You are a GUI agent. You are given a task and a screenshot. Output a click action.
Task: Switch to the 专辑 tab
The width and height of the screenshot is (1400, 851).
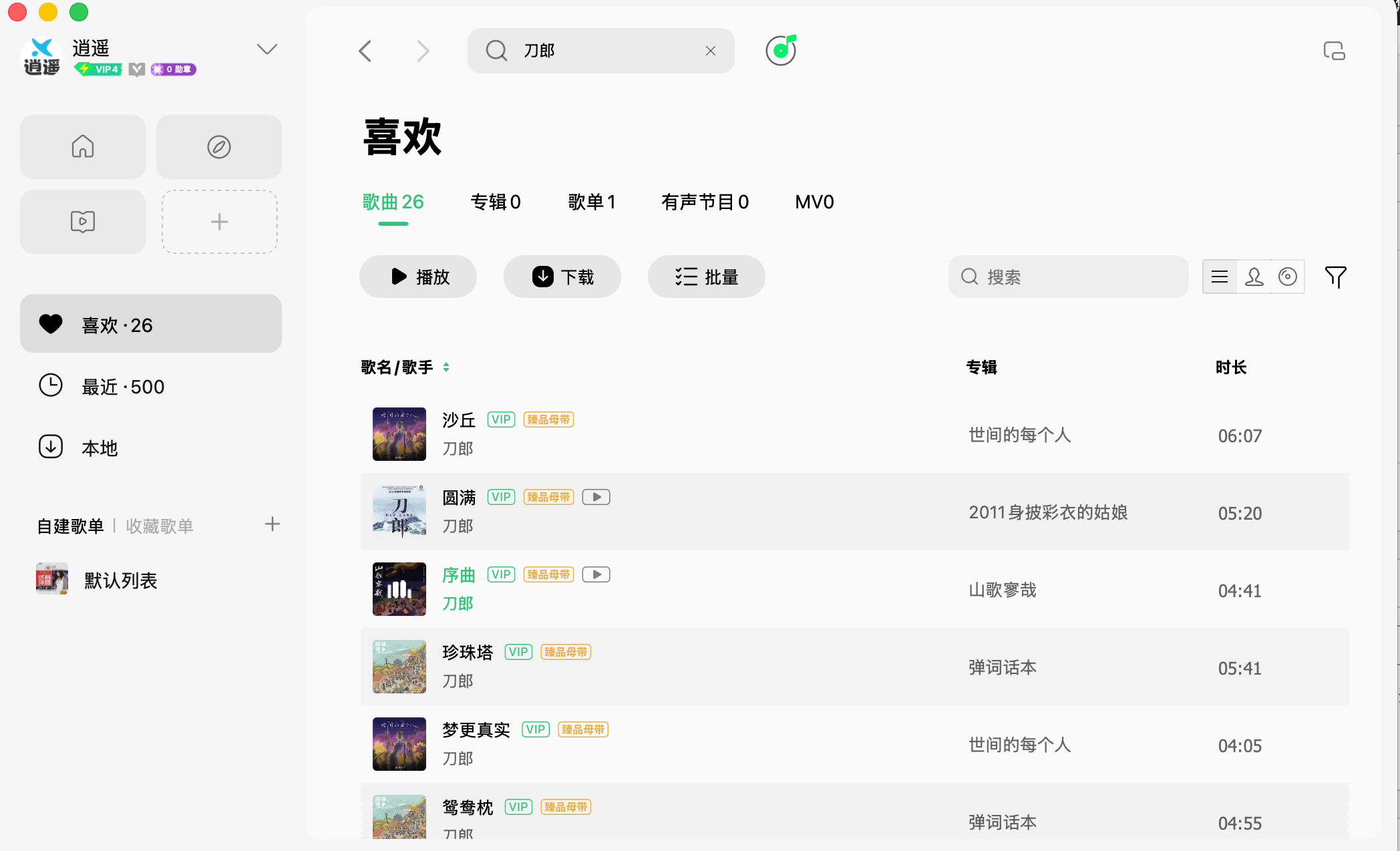point(496,202)
